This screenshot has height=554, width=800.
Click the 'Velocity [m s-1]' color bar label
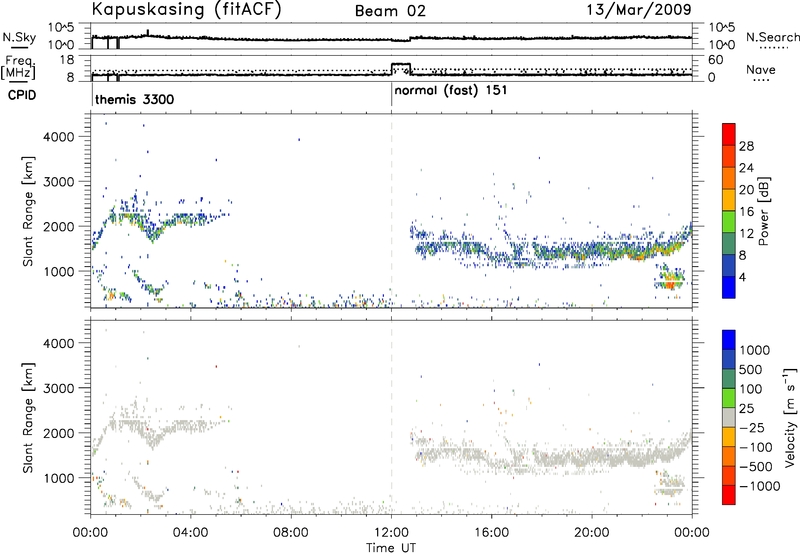click(790, 417)
